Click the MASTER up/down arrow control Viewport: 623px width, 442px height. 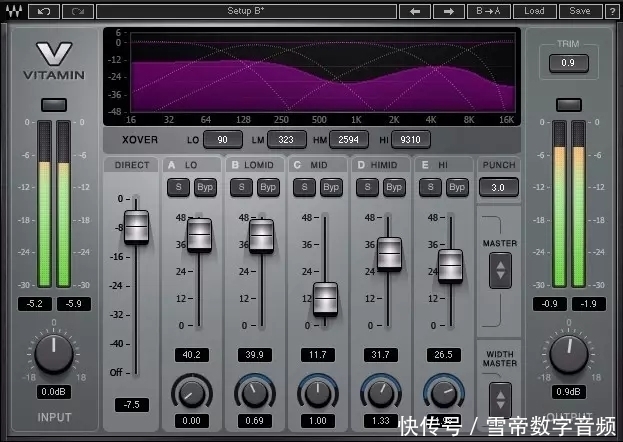pos(500,269)
